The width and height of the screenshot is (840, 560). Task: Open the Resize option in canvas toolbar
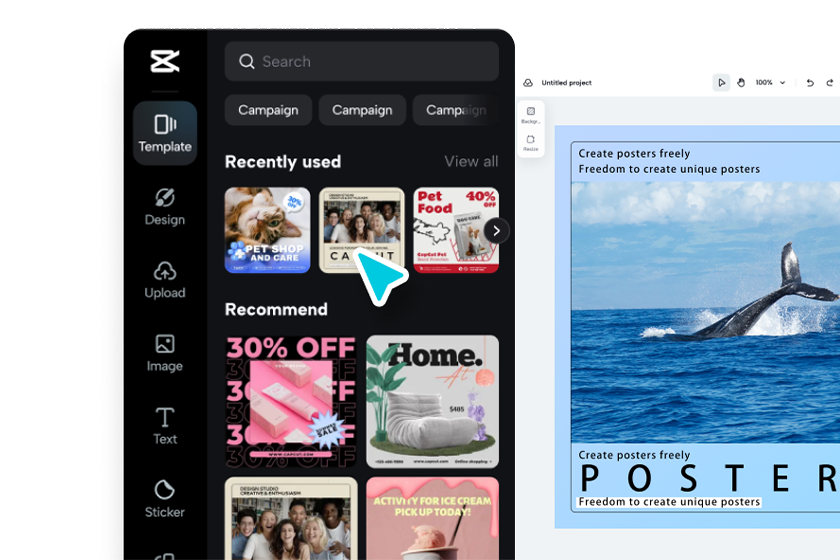[531, 143]
